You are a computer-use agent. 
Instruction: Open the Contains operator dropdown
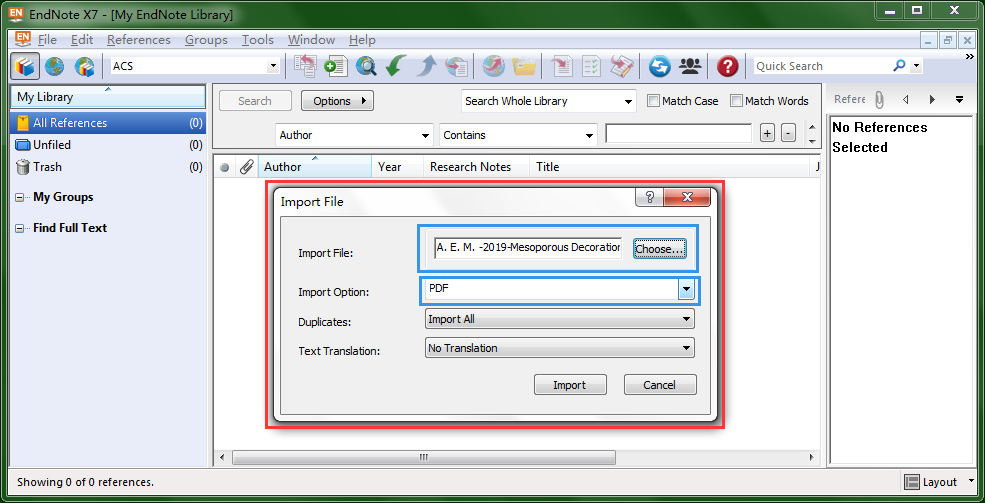point(589,135)
